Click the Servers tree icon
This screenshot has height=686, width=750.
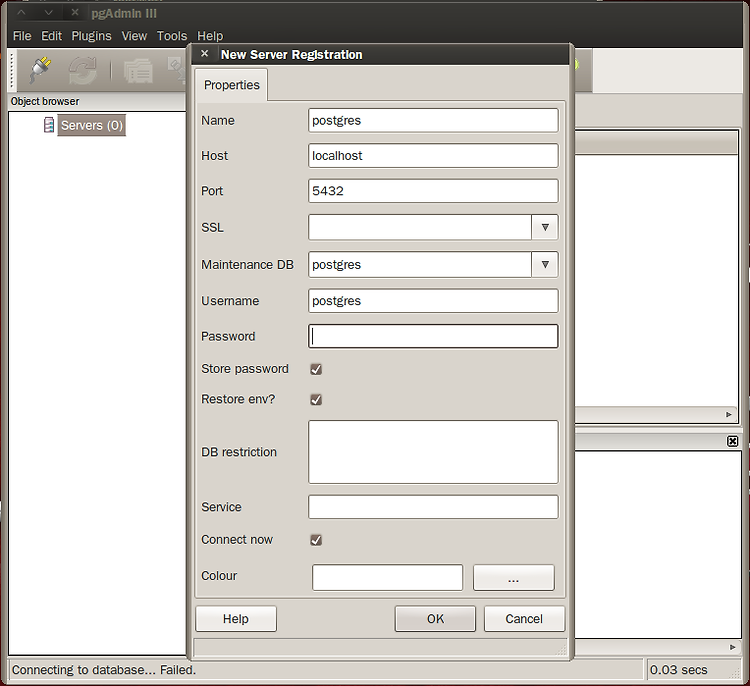[x=48, y=125]
